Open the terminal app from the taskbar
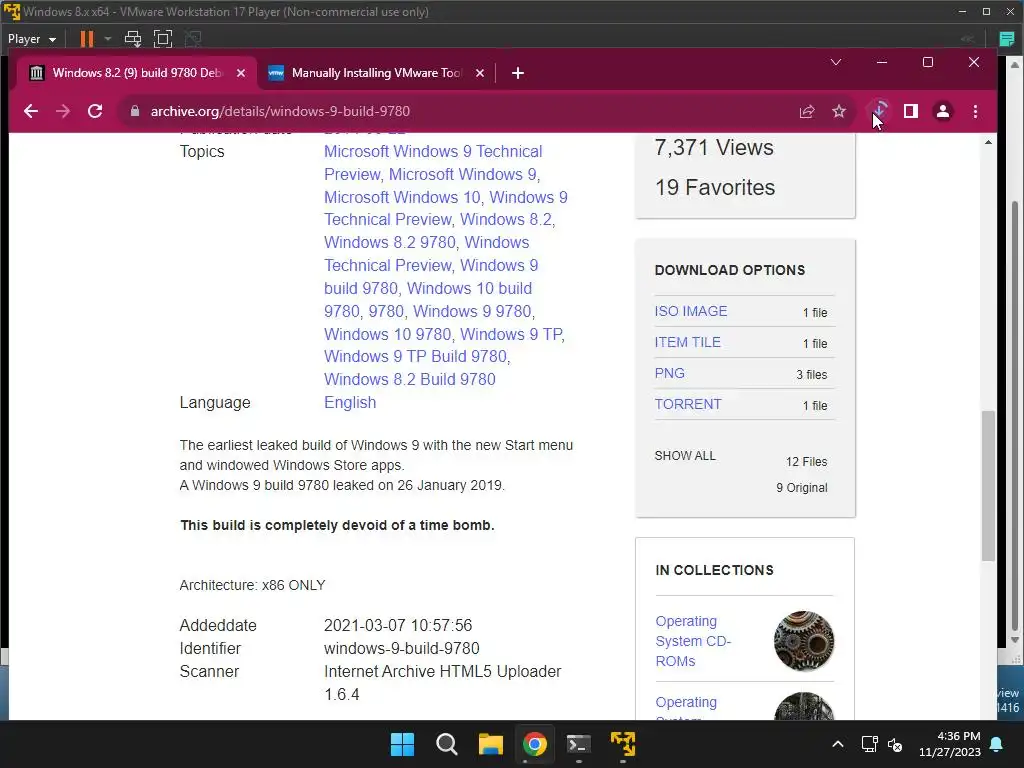Screen dimensions: 1024x768 (x=579, y=744)
